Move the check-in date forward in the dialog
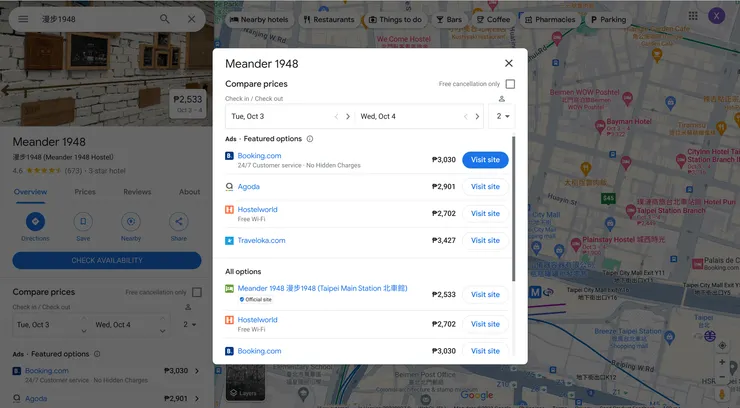The image size is (740, 408). [x=348, y=117]
